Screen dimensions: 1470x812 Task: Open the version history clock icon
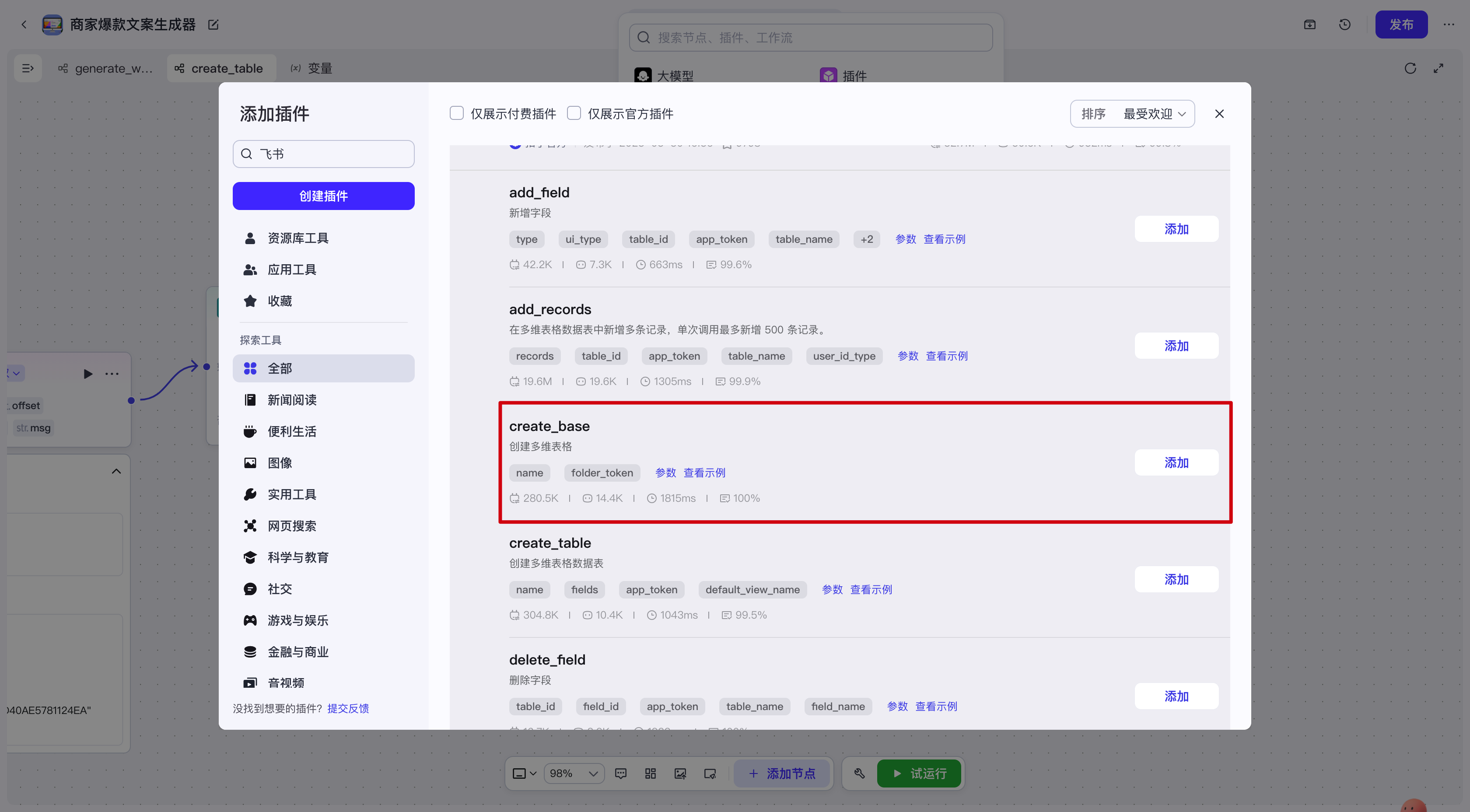(1344, 24)
